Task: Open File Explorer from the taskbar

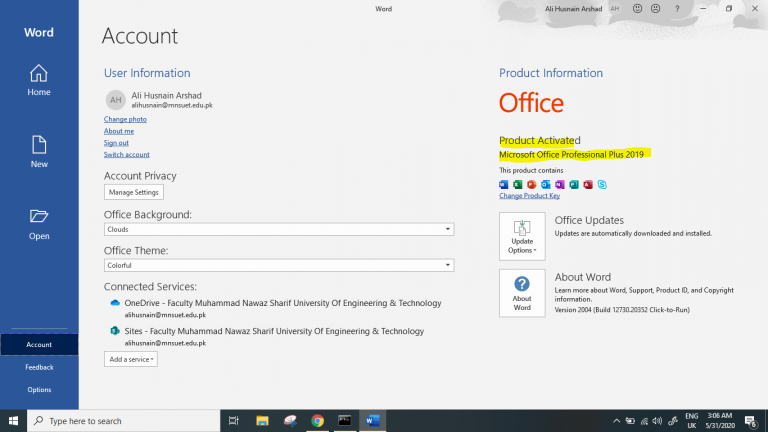Action: [262, 421]
